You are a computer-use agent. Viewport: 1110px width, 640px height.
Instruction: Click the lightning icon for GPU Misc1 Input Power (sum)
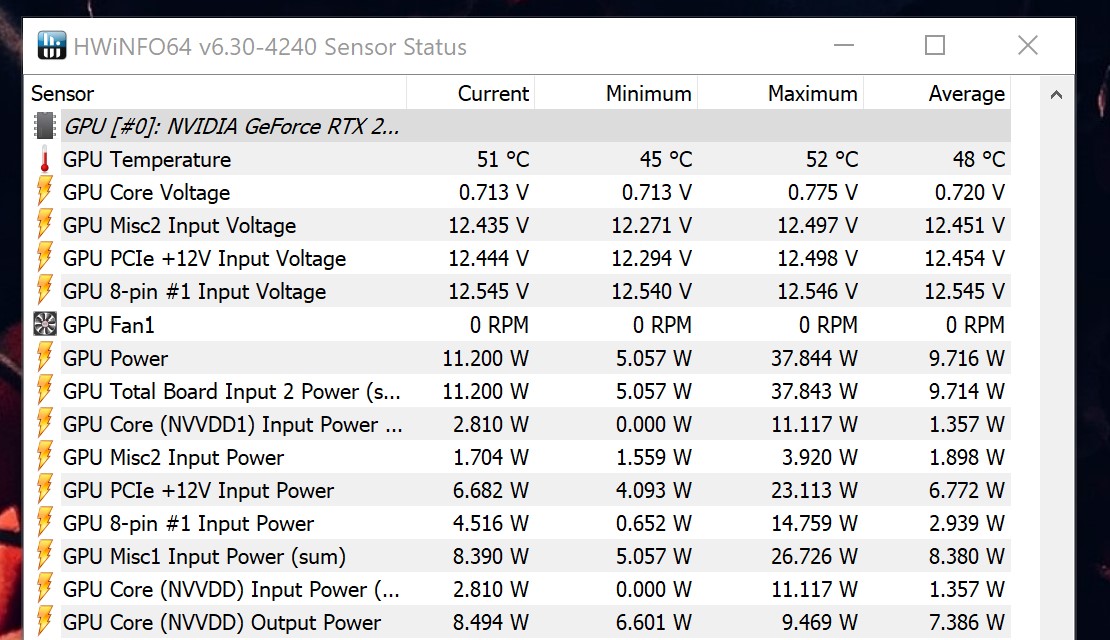pyautogui.click(x=45, y=556)
